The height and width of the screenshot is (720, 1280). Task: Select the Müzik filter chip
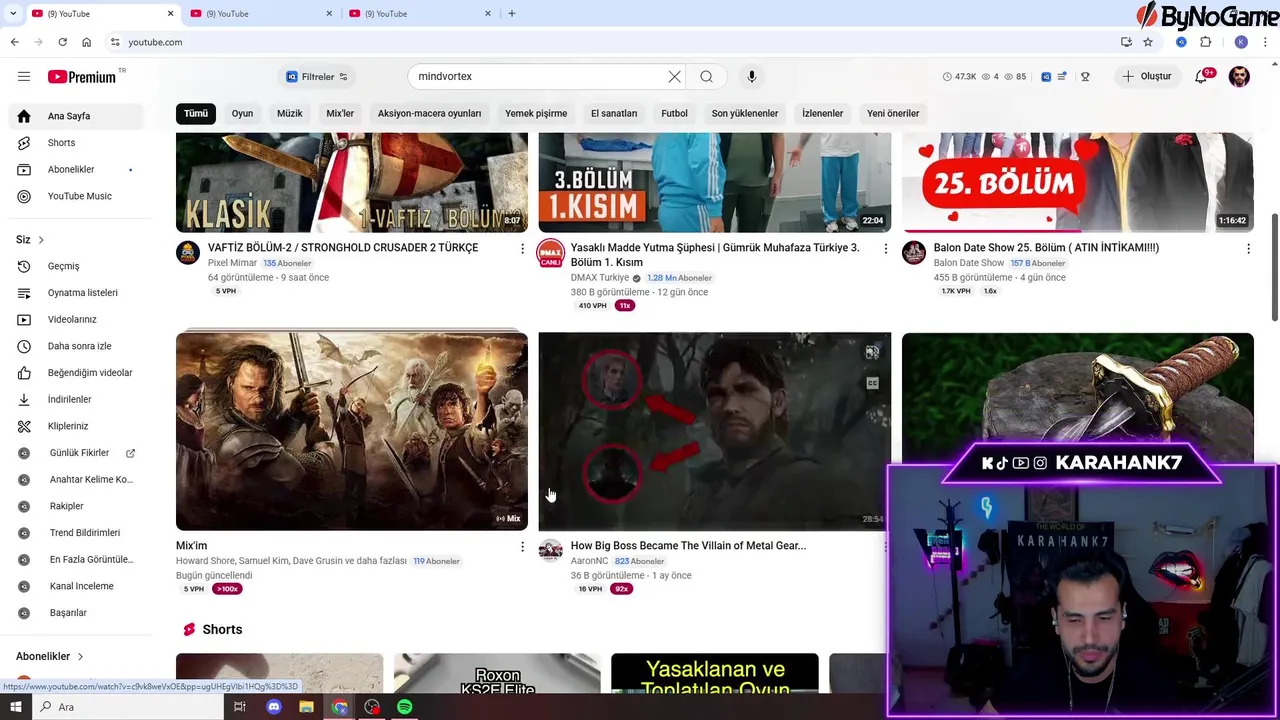coord(290,113)
